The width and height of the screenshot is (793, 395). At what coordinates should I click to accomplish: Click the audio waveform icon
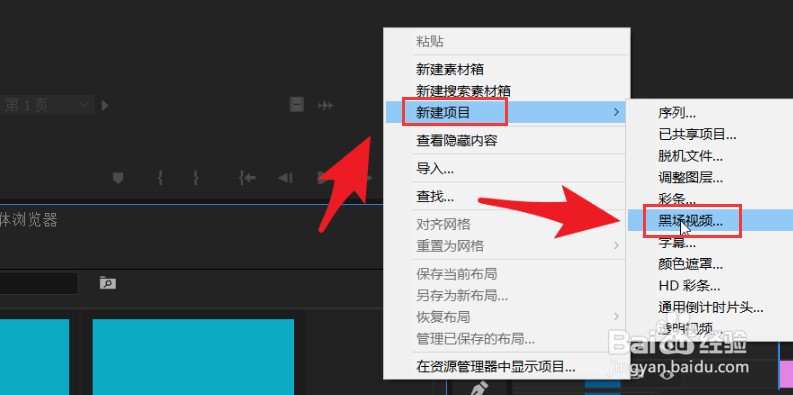pyautogui.click(x=325, y=105)
